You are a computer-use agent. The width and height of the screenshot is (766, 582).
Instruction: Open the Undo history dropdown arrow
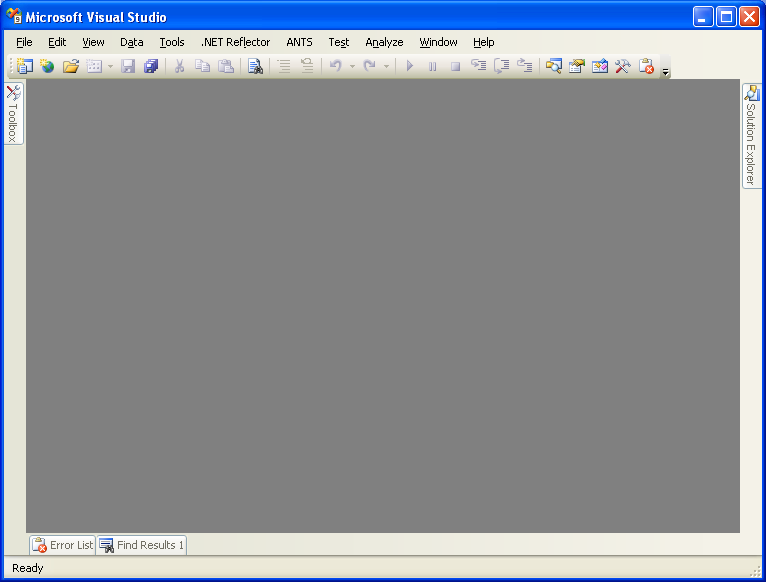(352, 66)
